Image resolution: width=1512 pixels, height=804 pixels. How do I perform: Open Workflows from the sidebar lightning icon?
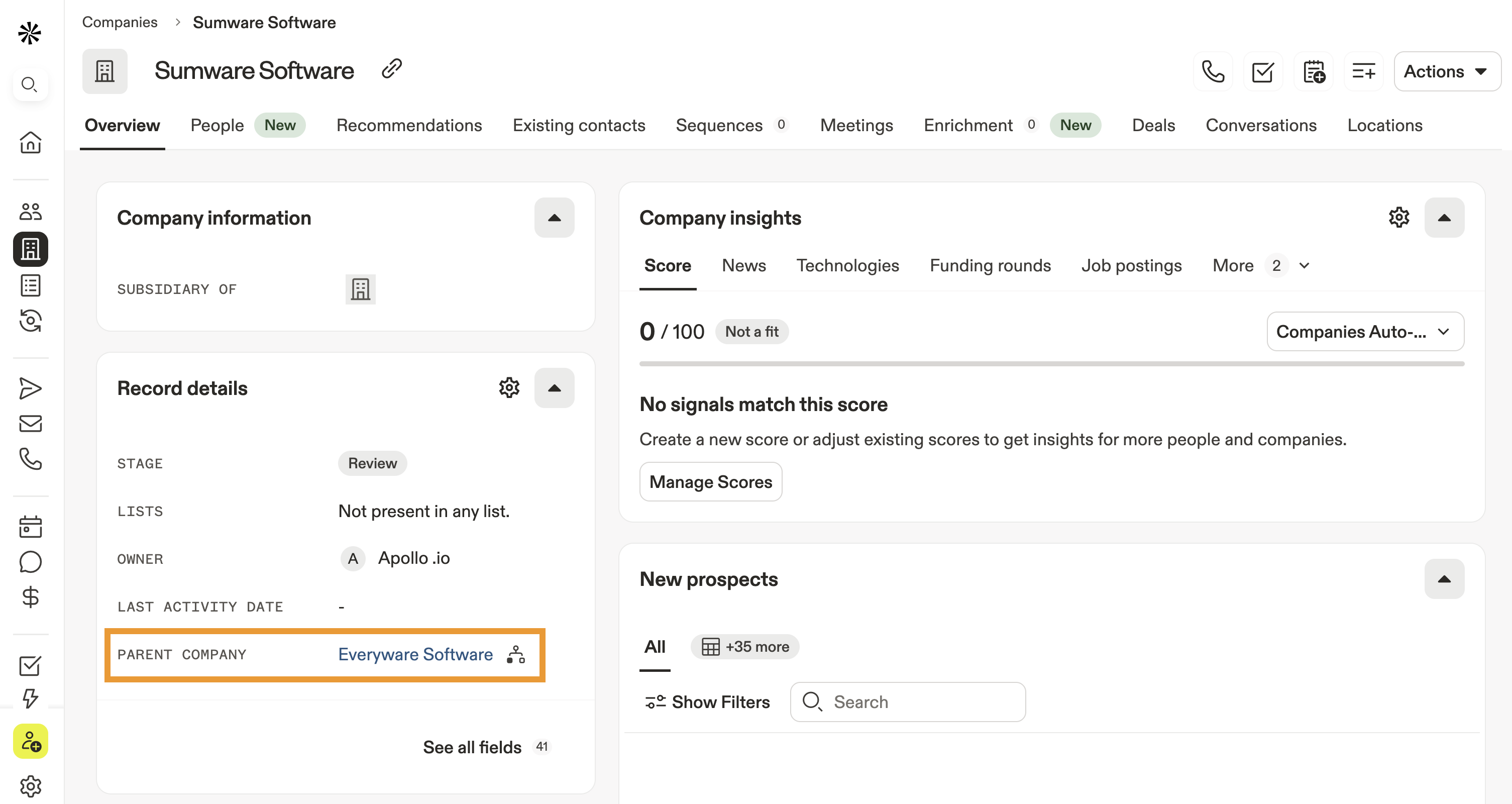pos(31,699)
